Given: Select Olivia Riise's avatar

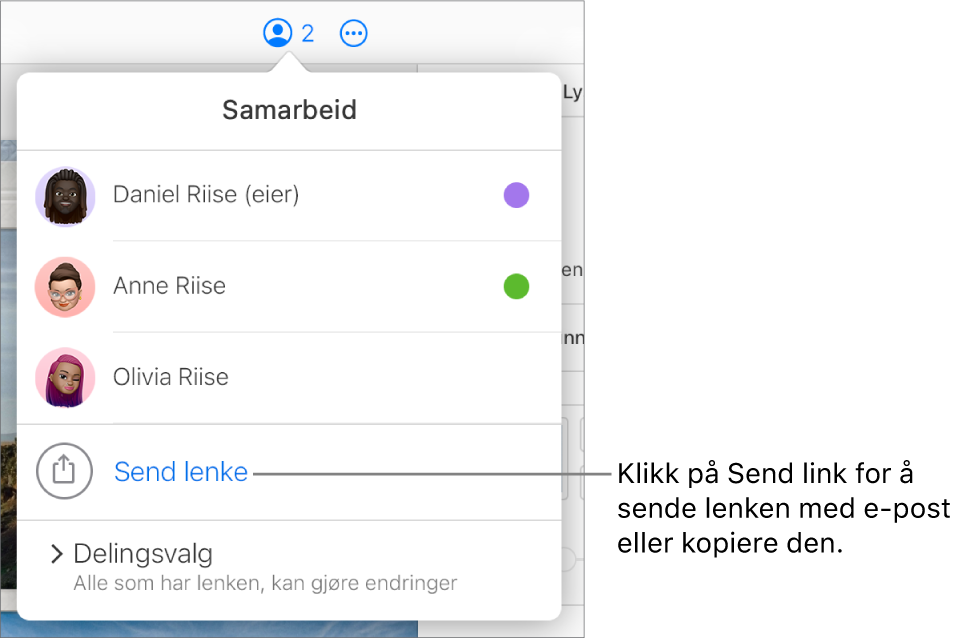Looking at the screenshot, I should (x=64, y=378).
